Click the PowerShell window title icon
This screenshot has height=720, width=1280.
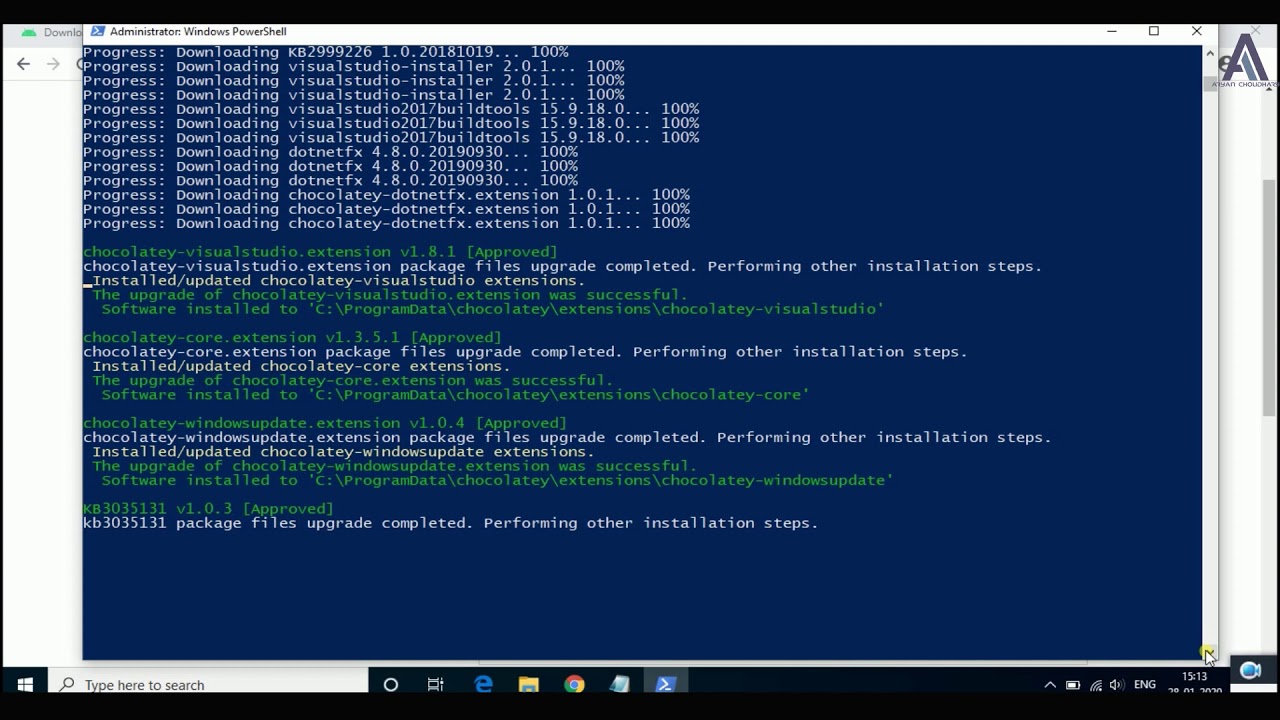[97, 32]
